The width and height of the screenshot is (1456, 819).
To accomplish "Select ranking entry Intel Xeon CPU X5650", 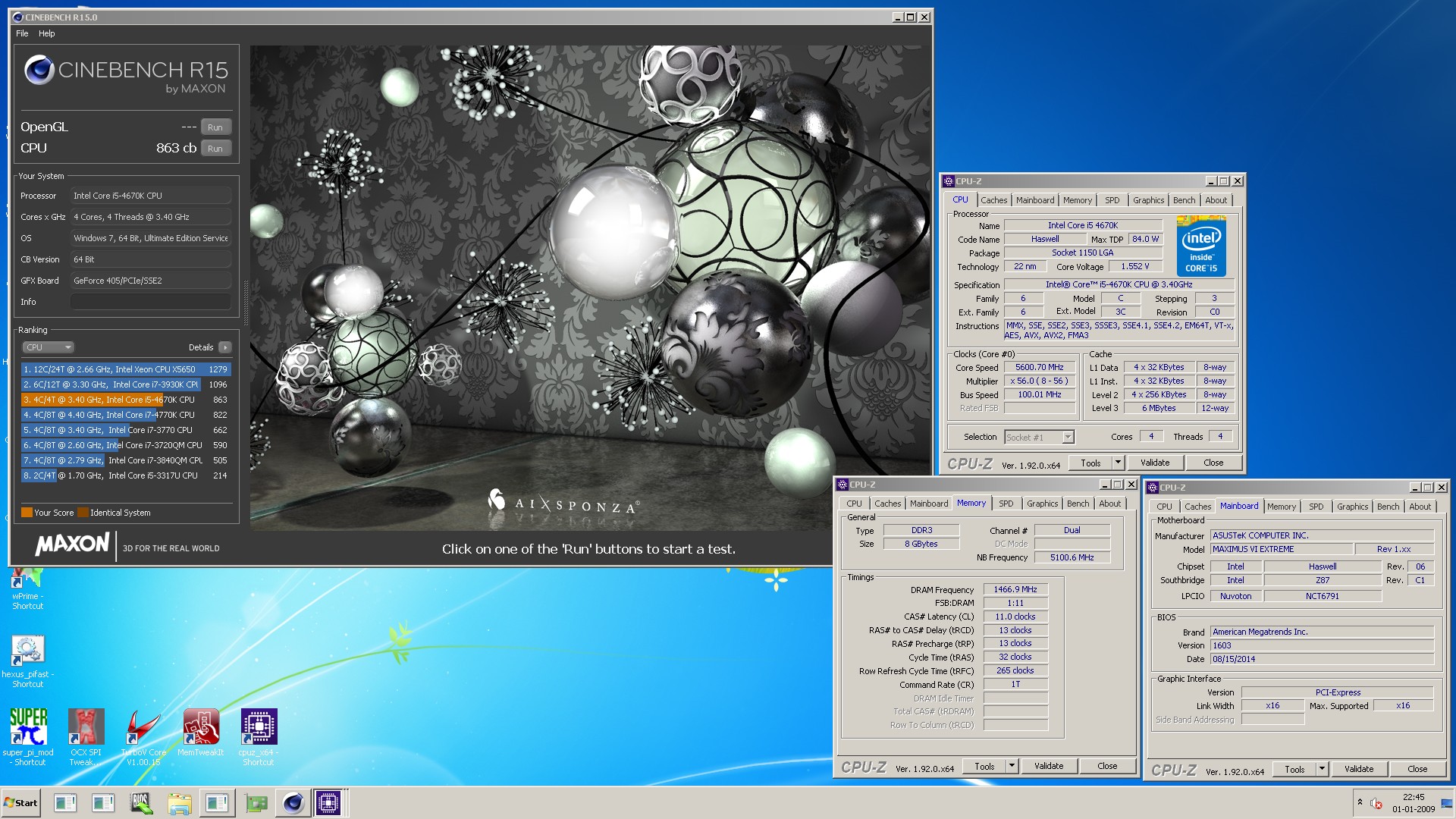I will pyautogui.click(x=126, y=369).
